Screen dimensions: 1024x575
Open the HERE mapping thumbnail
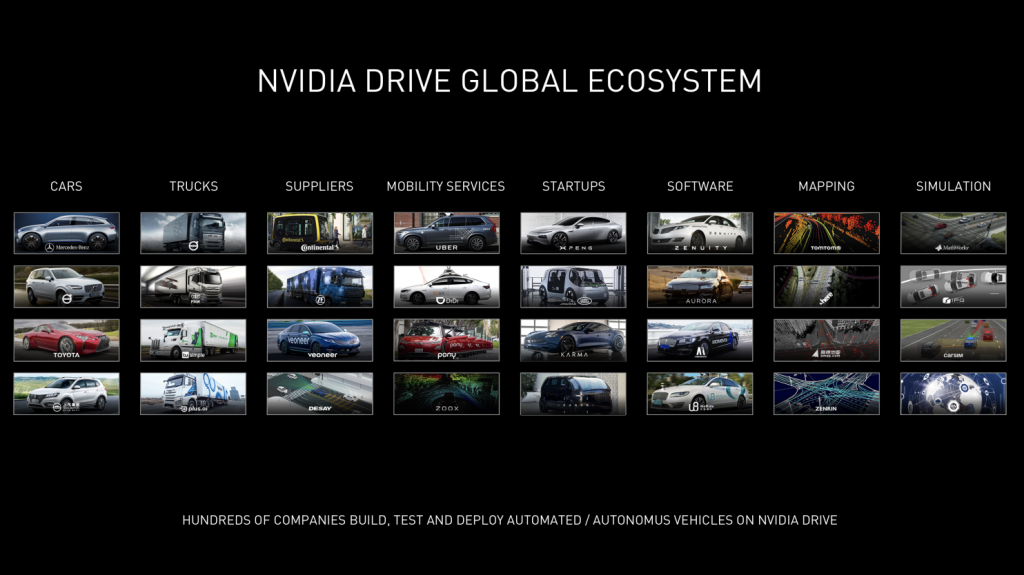tap(827, 286)
